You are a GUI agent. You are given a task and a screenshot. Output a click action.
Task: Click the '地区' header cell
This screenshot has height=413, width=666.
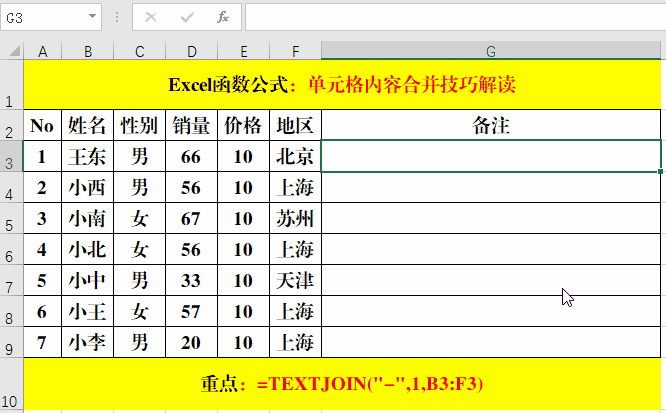pos(295,125)
